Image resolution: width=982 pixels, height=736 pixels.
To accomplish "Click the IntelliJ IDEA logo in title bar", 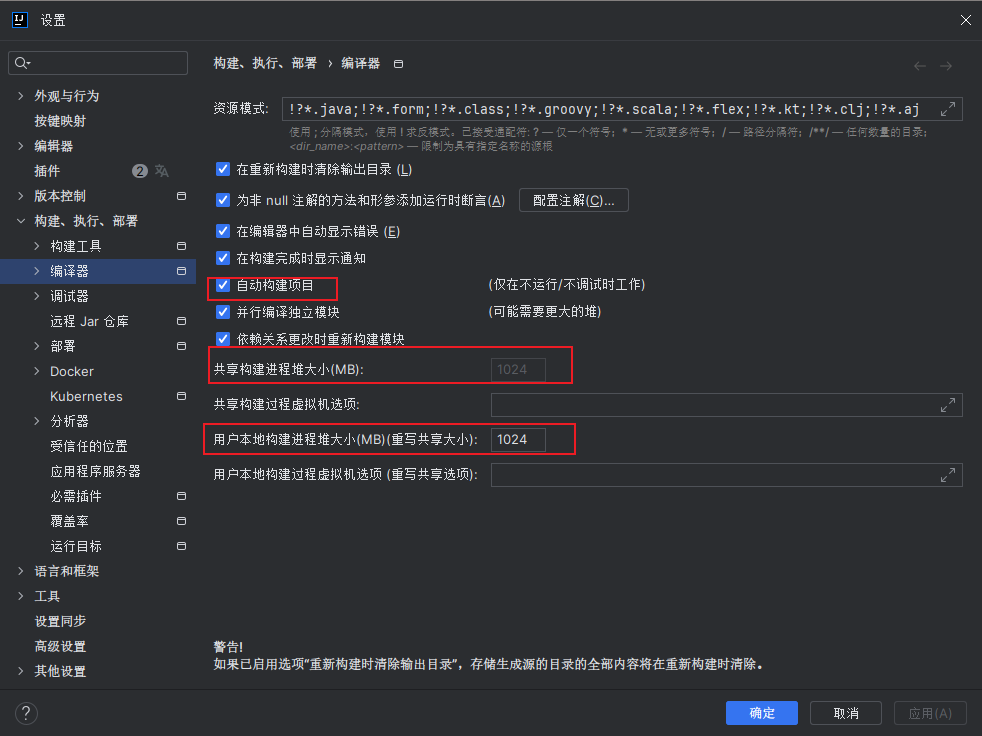I will tap(20, 20).
